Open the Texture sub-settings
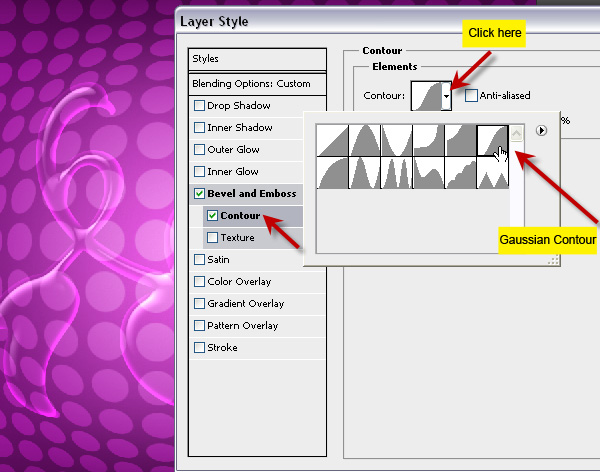Screen dimensions: 600x472 tap(237, 238)
